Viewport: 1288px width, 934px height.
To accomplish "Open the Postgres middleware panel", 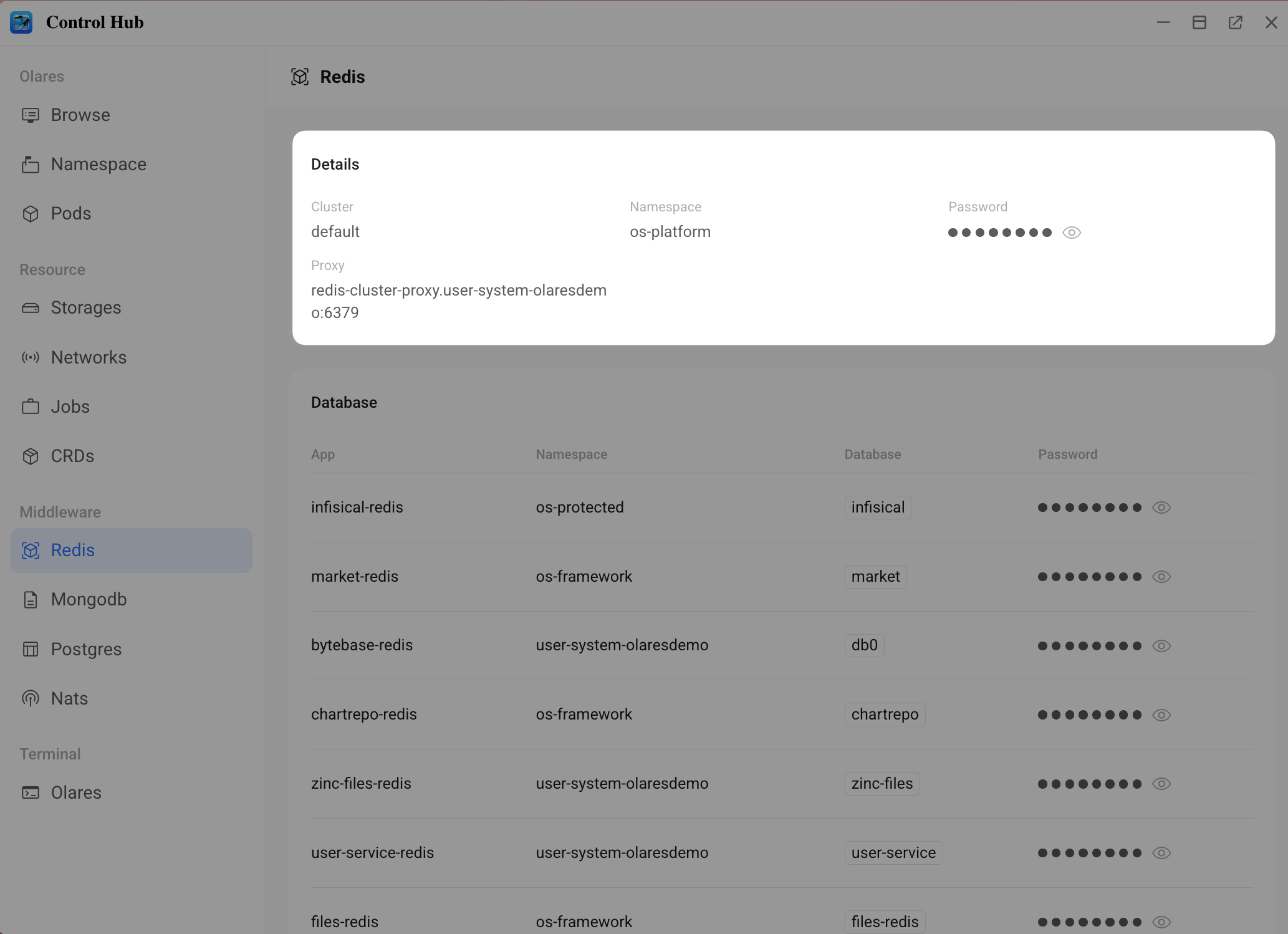I will pos(86,648).
